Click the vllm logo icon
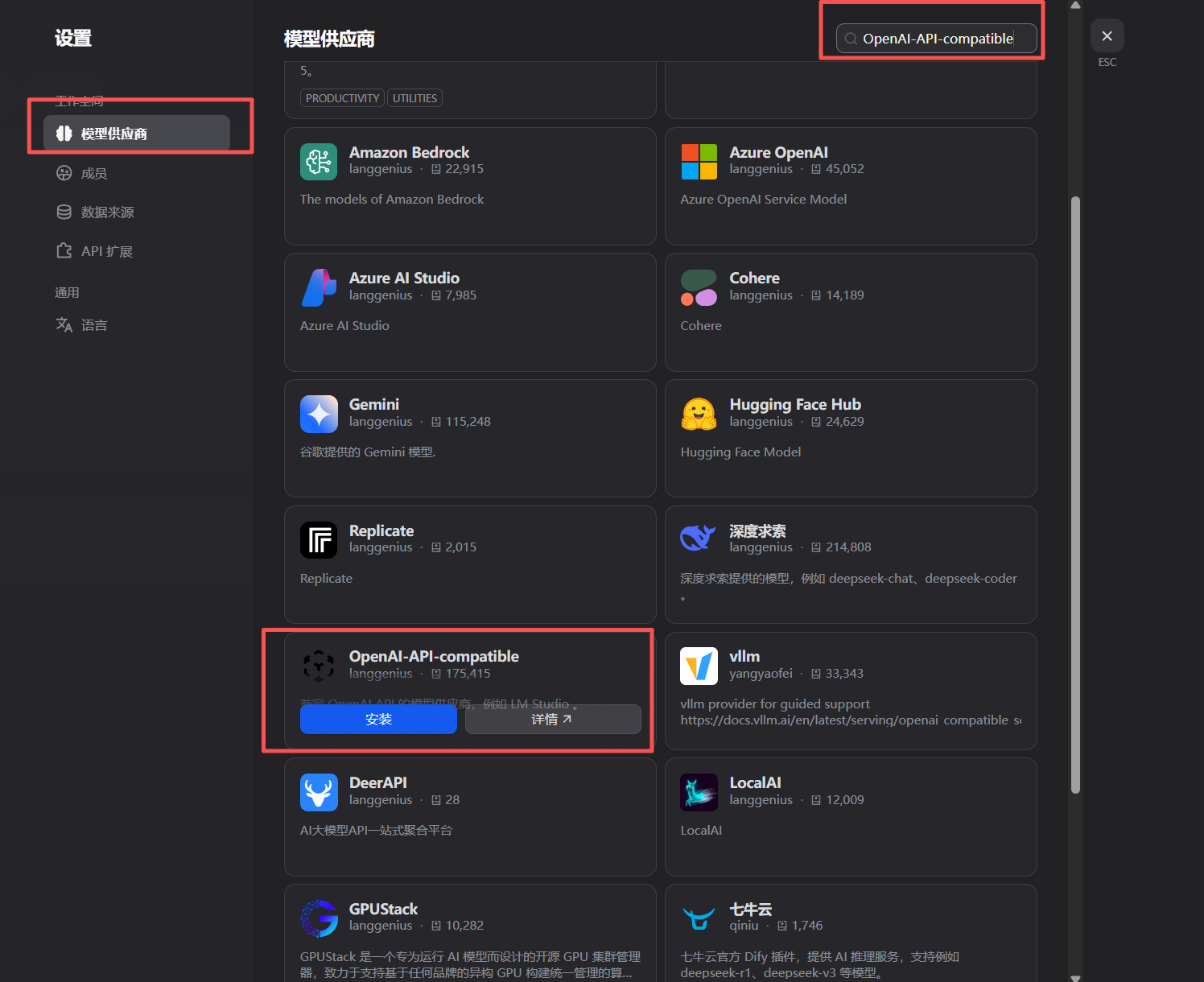1204x982 pixels. [x=699, y=666]
